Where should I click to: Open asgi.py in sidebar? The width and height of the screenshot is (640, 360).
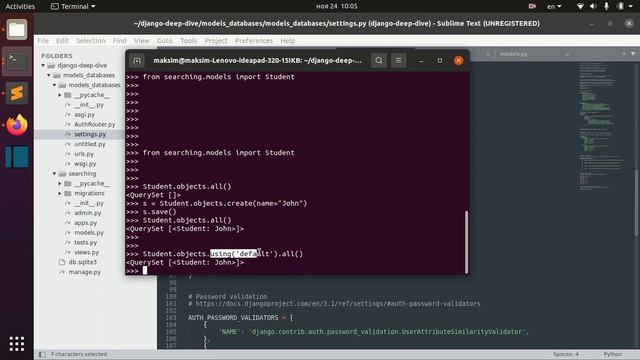(x=84, y=114)
